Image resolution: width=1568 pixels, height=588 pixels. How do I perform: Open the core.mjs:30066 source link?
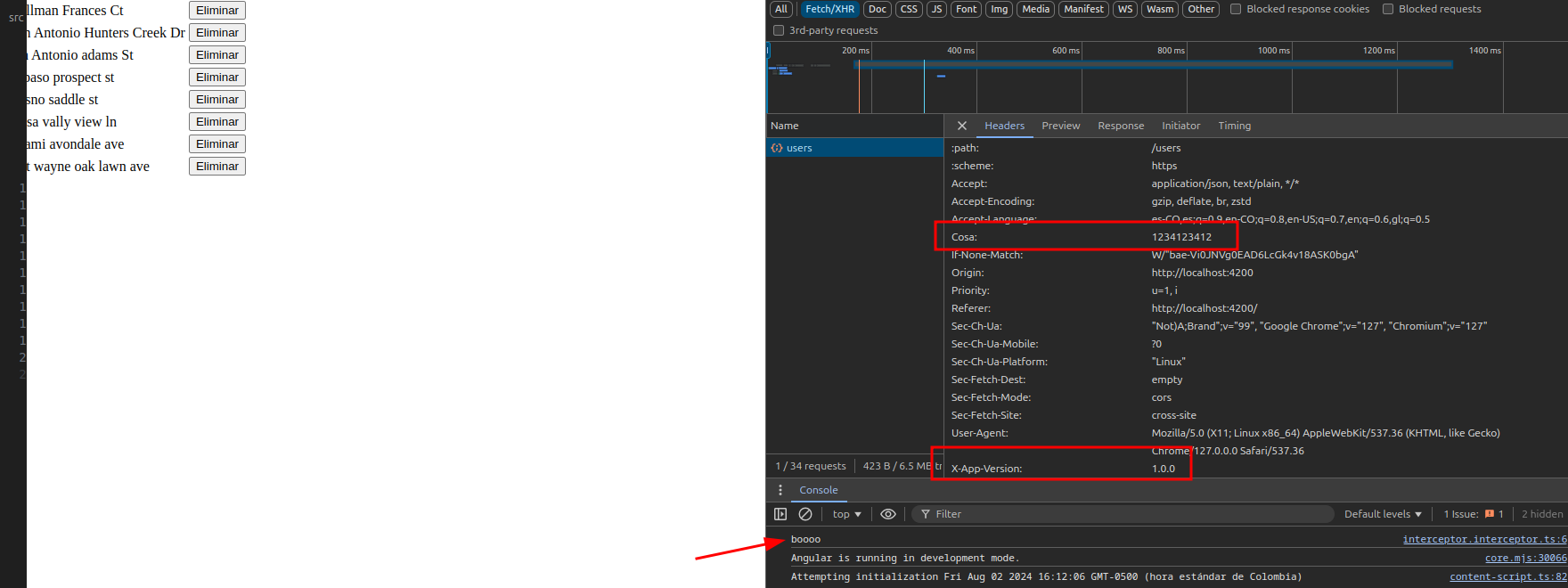pos(1526,558)
